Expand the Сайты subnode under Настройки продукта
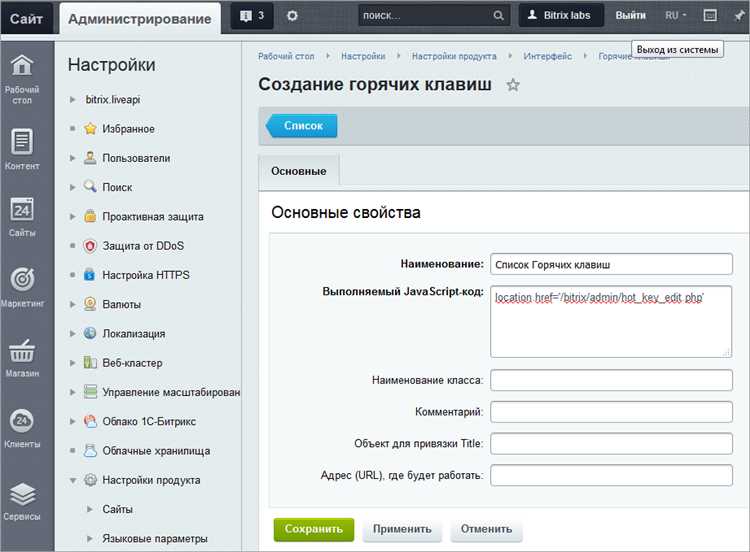The height and width of the screenshot is (552, 750). (x=90, y=509)
